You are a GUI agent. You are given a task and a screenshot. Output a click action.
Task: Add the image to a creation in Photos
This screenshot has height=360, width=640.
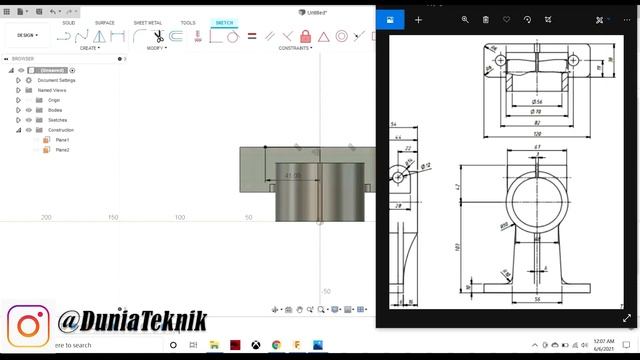coord(418,20)
